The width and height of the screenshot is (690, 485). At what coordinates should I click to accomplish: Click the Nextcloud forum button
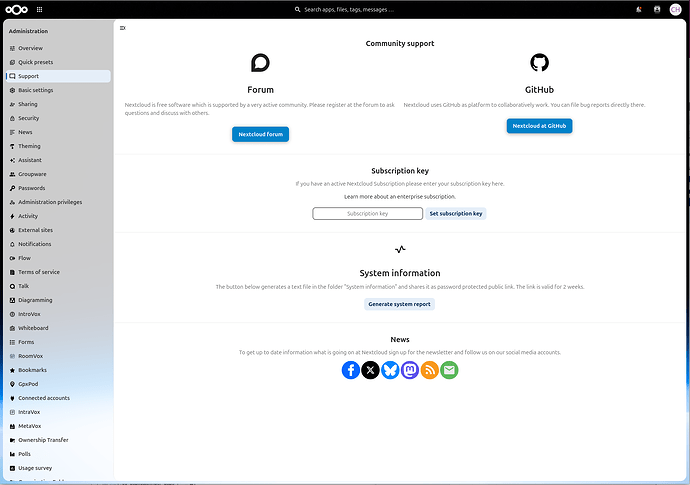tap(261, 134)
